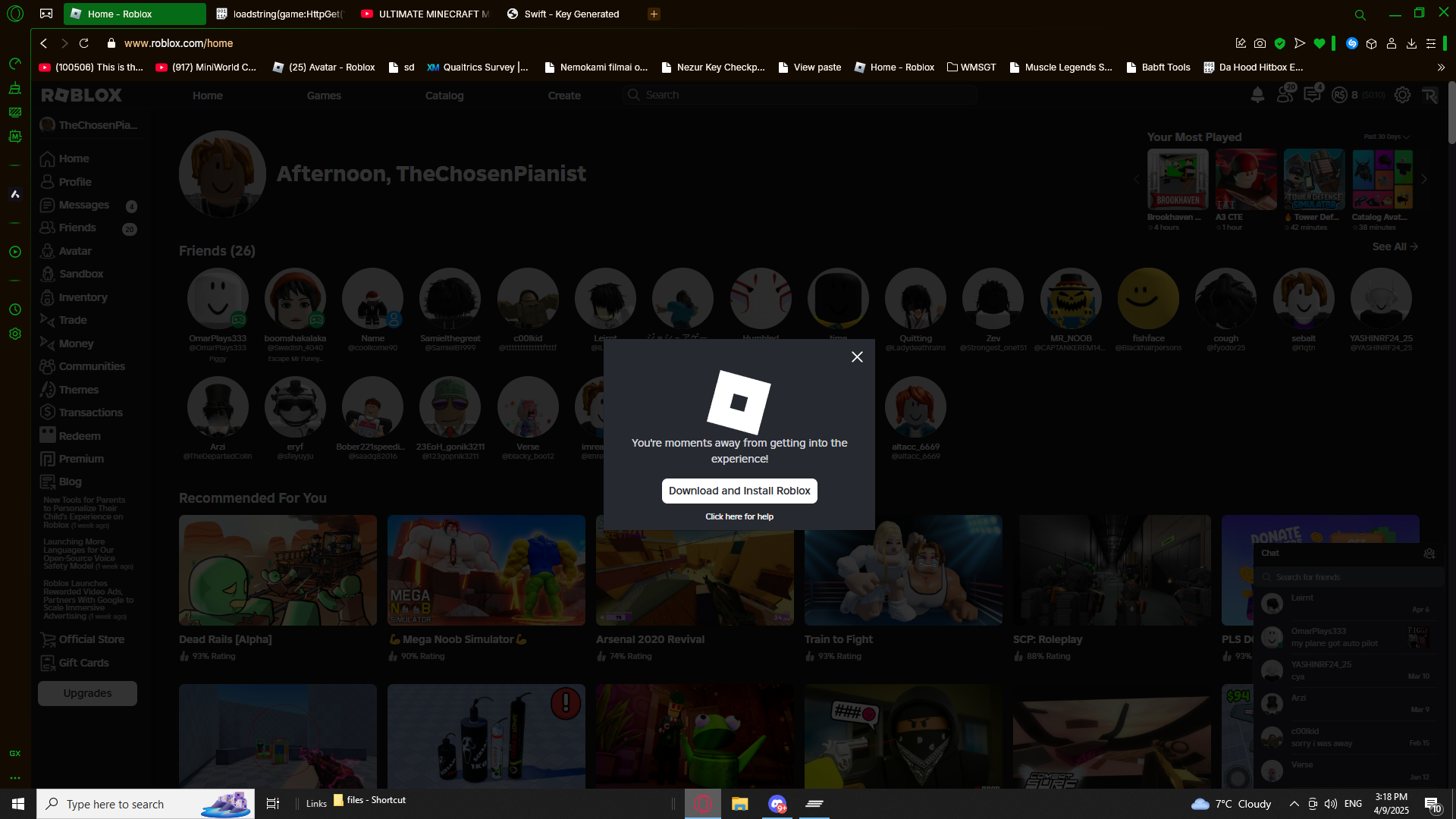Show hidden system tray icons
This screenshot has height=819, width=1456.
[1294, 804]
